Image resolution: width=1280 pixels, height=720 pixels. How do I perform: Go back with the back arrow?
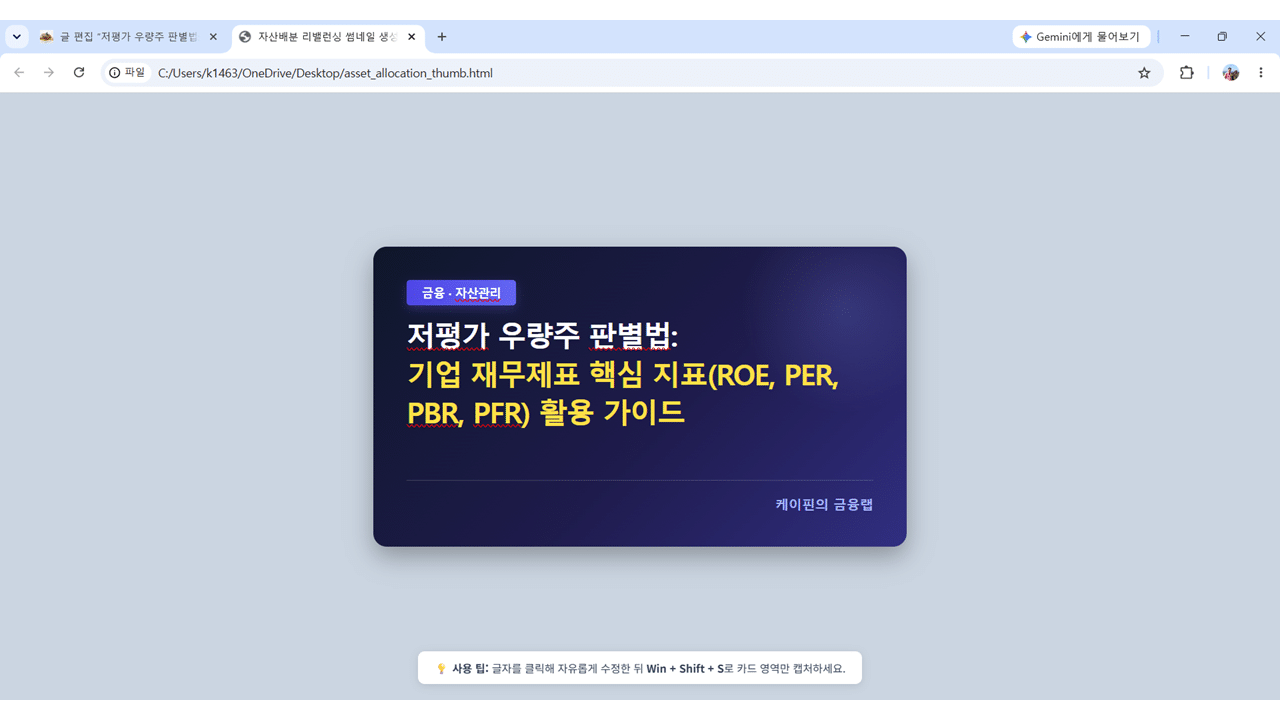(x=19, y=73)
